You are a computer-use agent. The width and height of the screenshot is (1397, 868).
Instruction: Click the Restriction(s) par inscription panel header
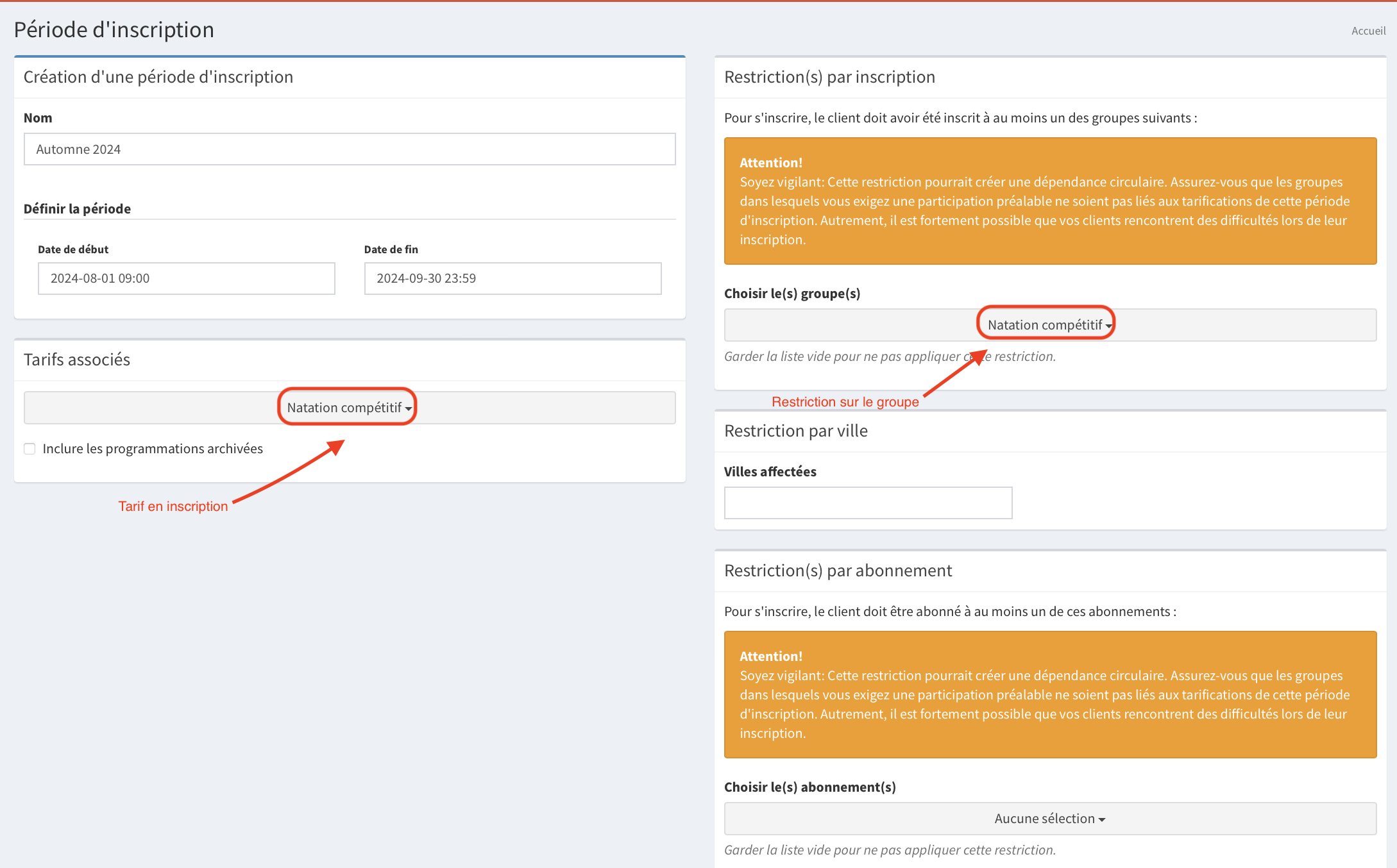point(829,77)
